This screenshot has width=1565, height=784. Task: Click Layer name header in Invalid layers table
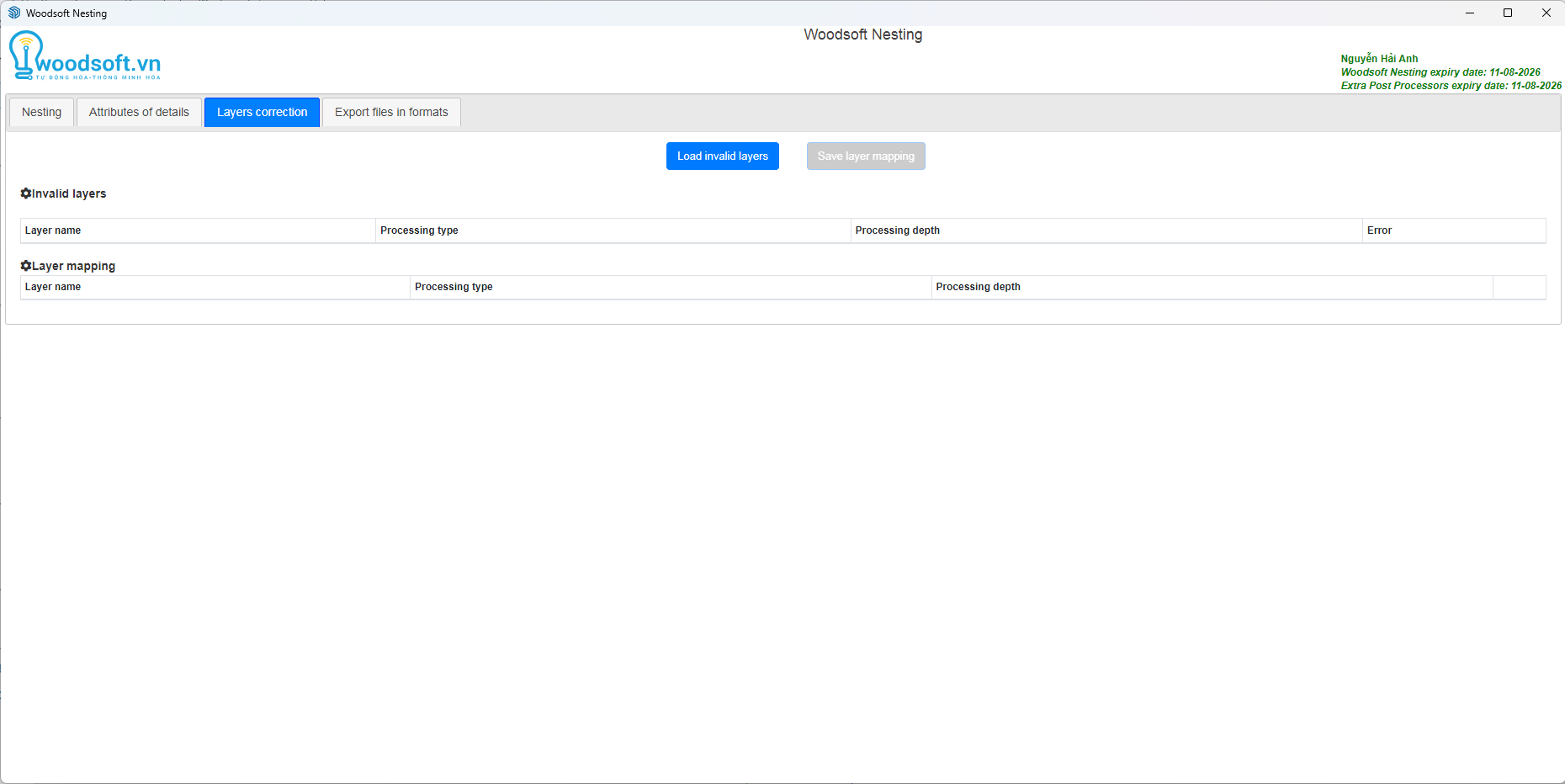(53, 230)
